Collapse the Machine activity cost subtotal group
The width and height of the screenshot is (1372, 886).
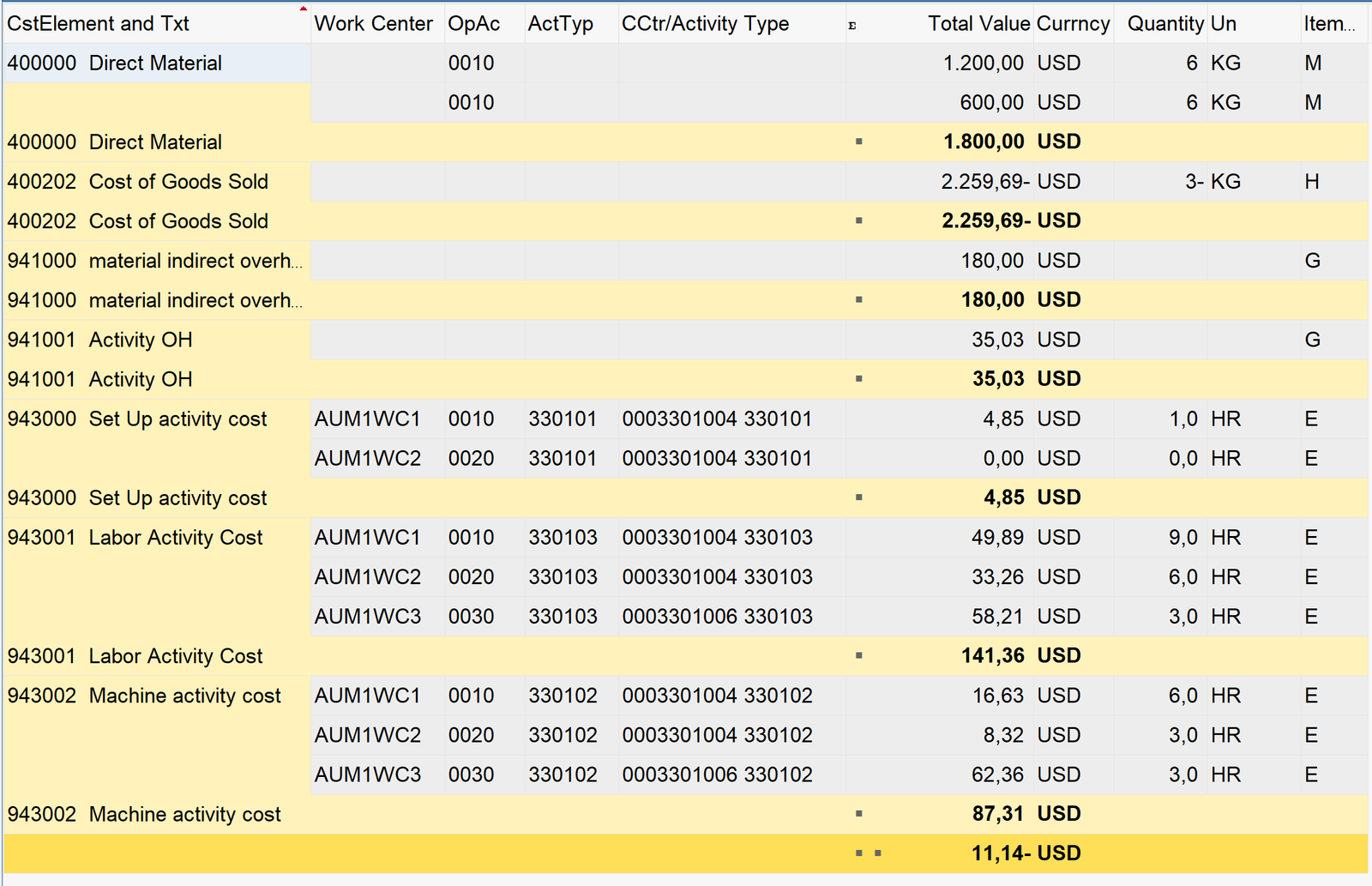click(x=858, y=813)
